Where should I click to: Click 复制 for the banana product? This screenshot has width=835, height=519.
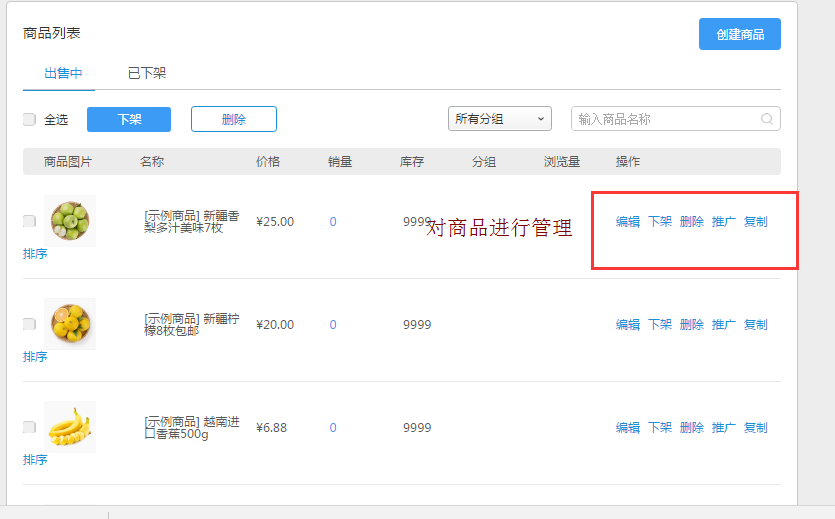(x=755, y=428)
